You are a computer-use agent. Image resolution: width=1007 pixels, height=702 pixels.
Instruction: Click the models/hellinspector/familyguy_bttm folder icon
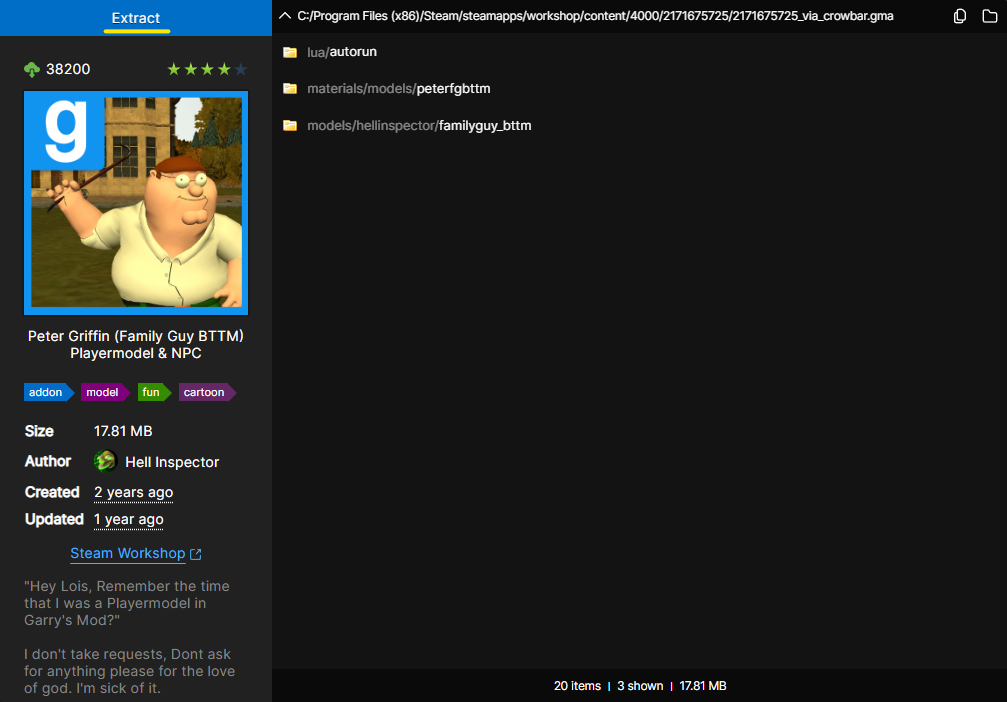coord(290,126)
